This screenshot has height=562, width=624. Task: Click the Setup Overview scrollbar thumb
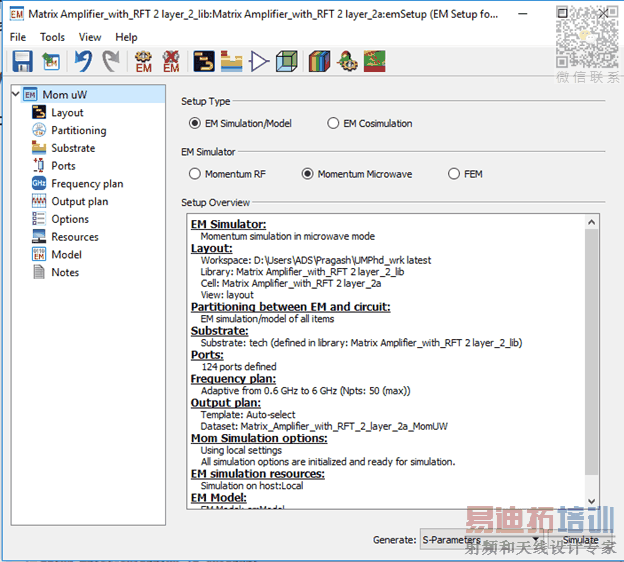coord(592,352)
